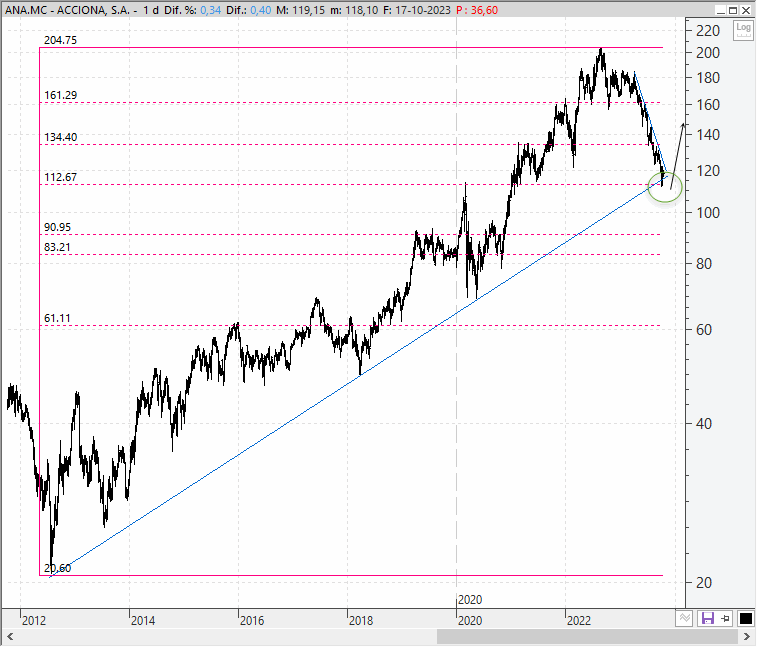Click the 20 price axis label
The width and height of the screenshot is (757, 647).
click(x=704, y=583)
